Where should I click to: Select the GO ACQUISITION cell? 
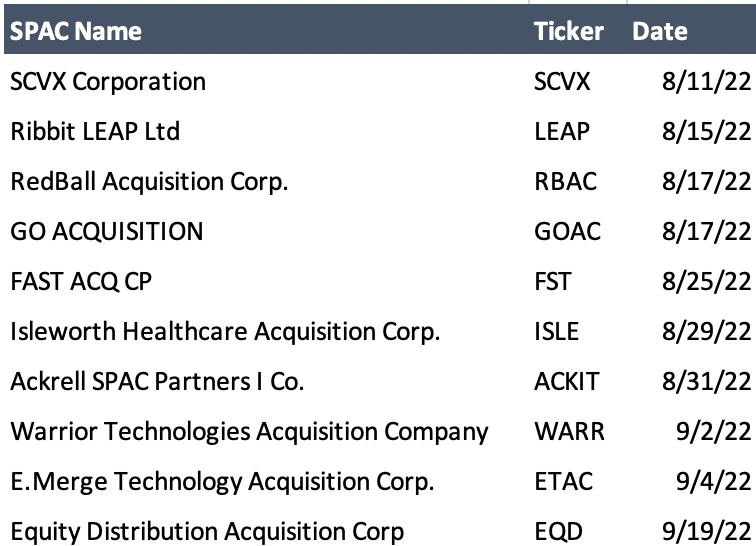tap(107, 231)
